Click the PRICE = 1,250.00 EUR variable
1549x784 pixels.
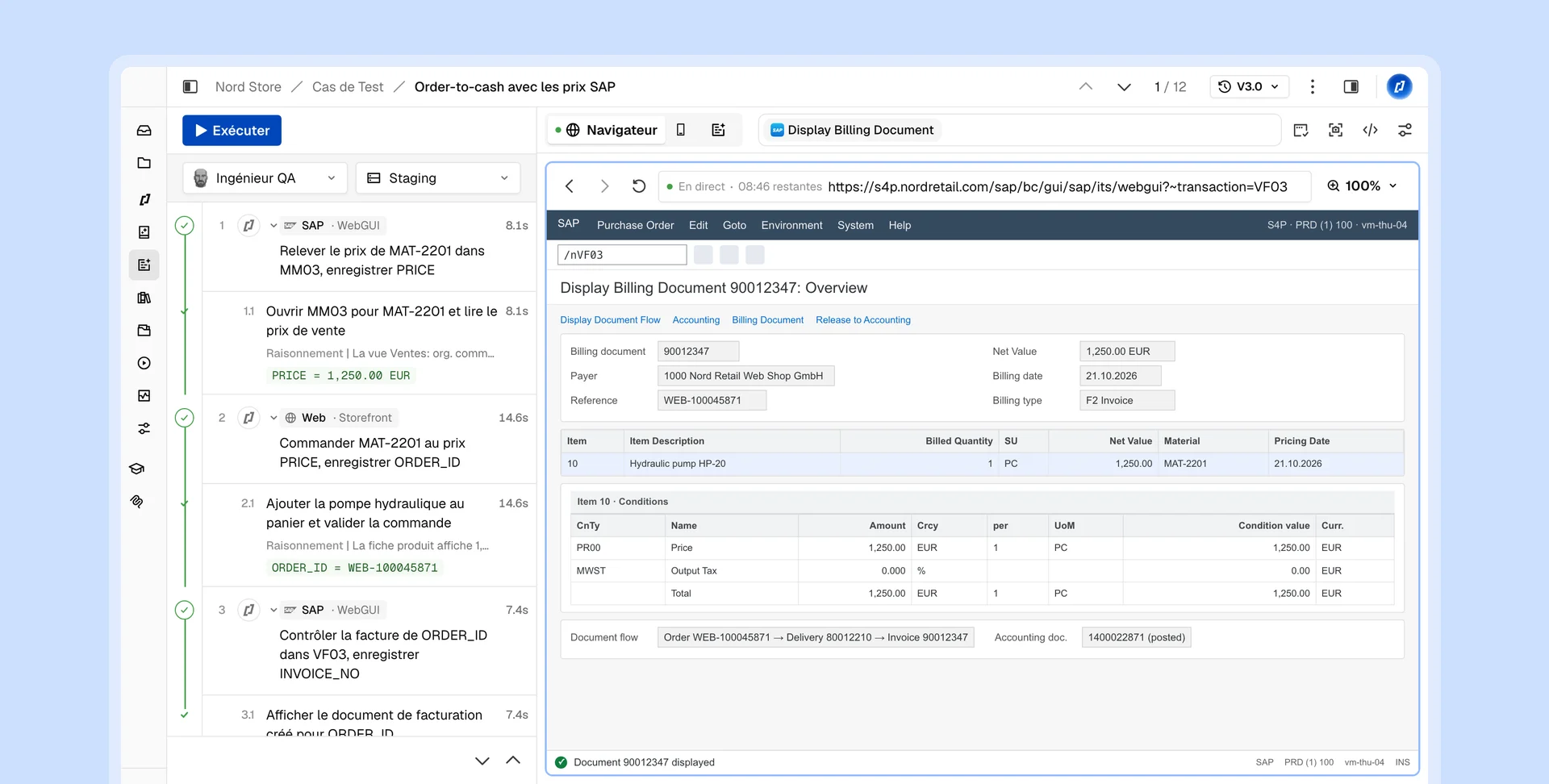pos(340,376)
